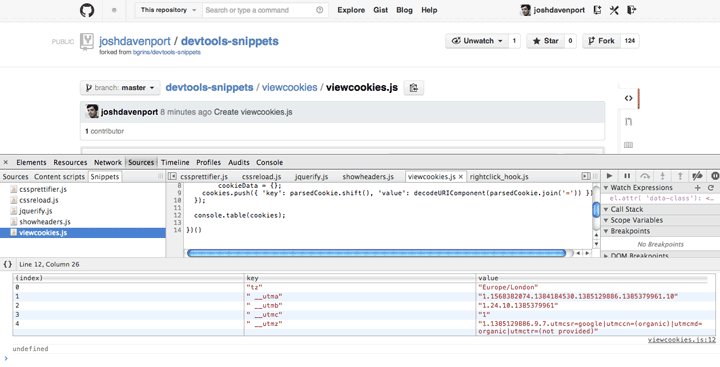
Task: Switch to the Profiles panel
Action: (x=208, y=162)
